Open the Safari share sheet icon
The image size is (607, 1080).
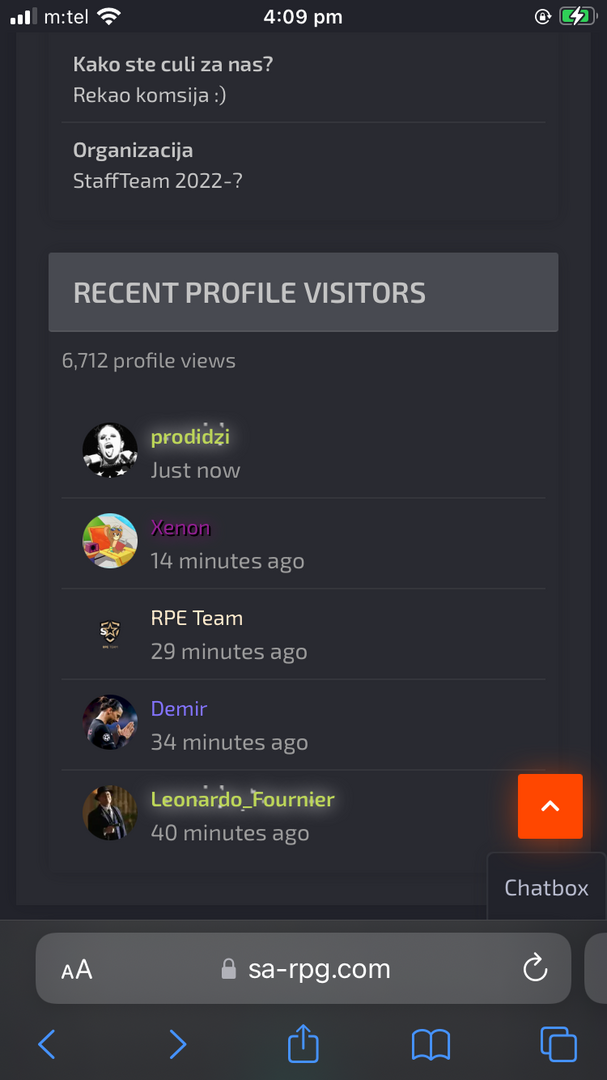(303, 1043)
